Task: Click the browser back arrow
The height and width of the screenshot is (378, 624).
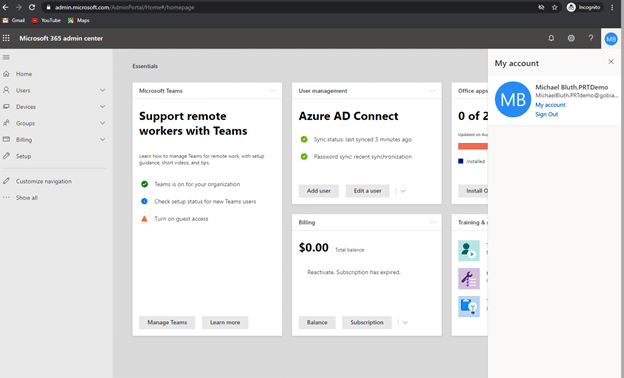Action: point(6,7)
